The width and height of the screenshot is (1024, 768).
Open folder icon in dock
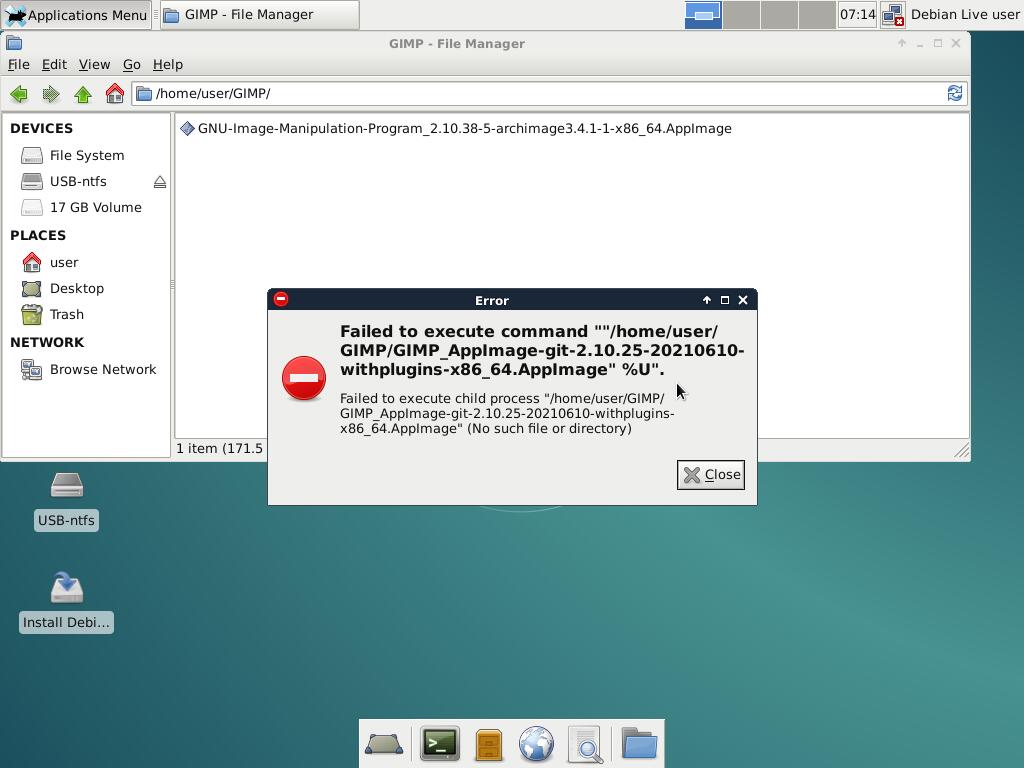tap(639, 743)
